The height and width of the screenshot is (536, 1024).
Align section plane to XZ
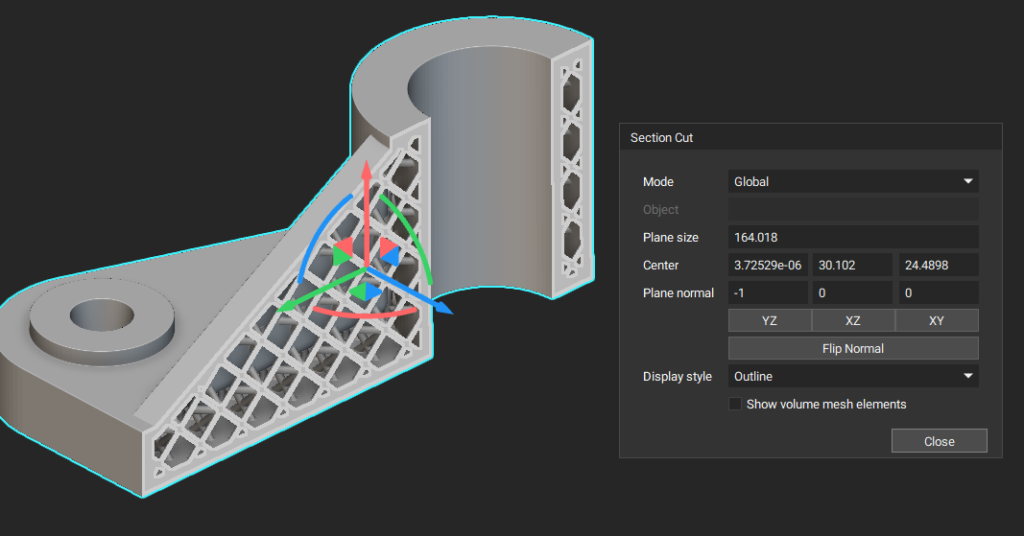click(x=853, y=321)
